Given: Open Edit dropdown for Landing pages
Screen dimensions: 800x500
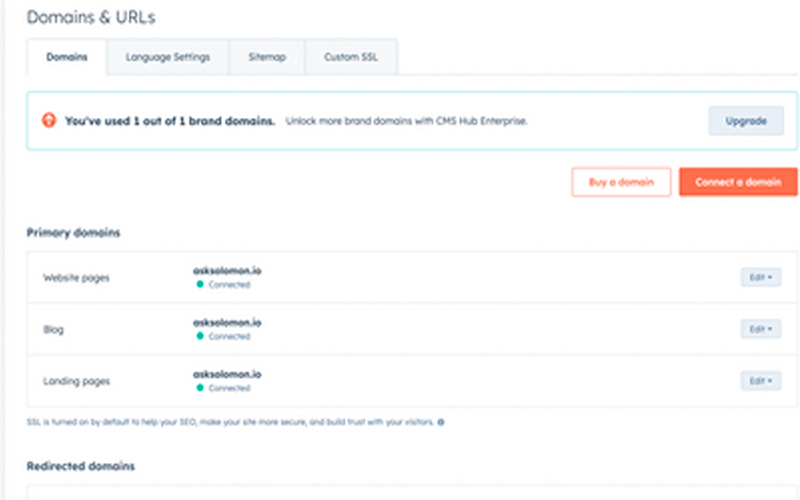Looking at the screenshot, I should (760, 381).
